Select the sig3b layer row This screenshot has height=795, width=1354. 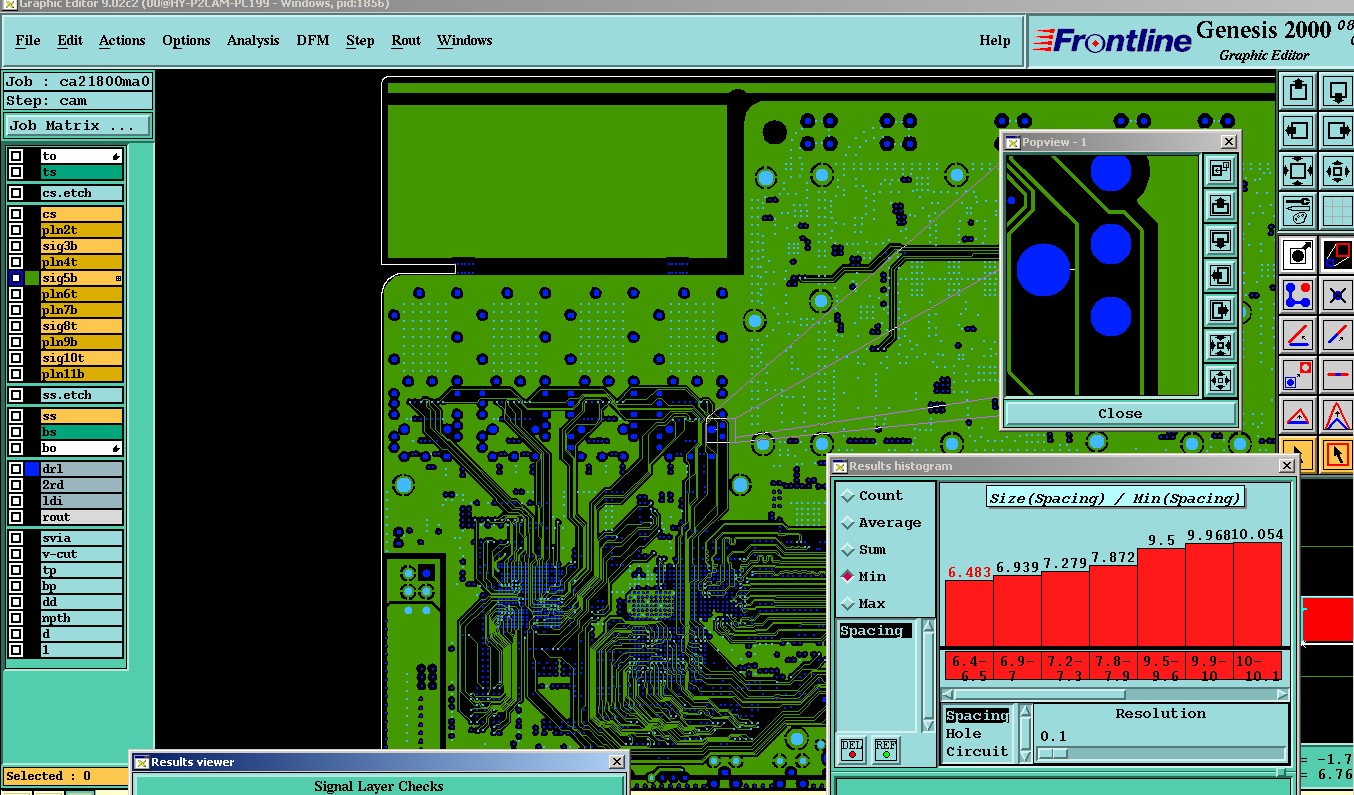[x=81, y=246]
